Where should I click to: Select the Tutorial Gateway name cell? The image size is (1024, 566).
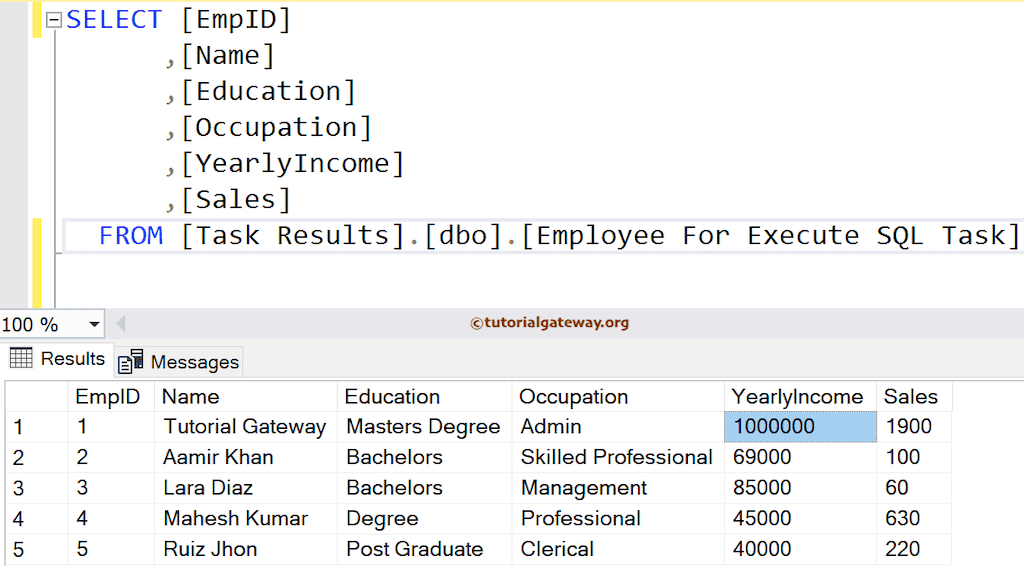point(245,427)
